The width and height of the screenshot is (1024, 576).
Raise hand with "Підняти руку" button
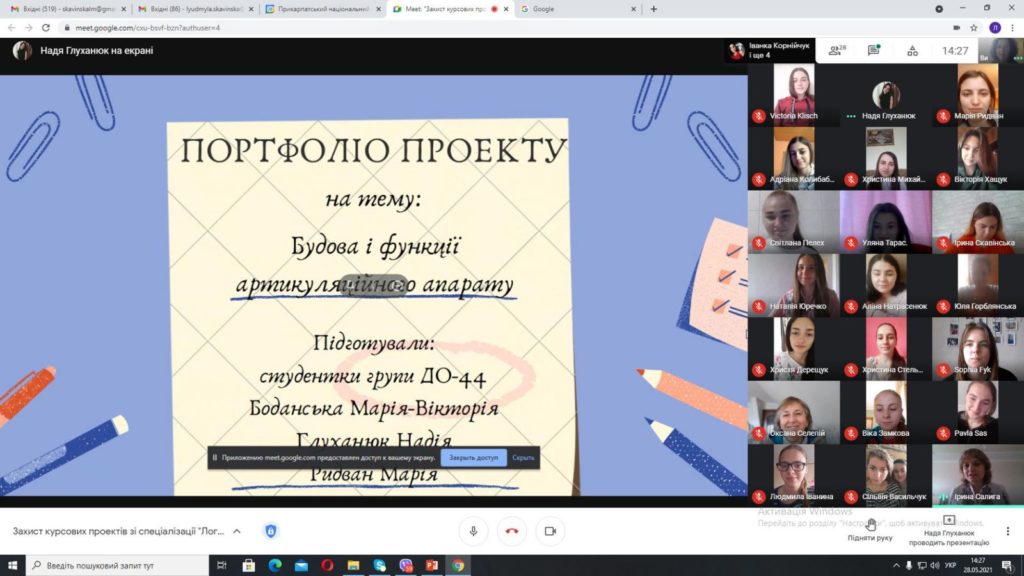point(870,529)
